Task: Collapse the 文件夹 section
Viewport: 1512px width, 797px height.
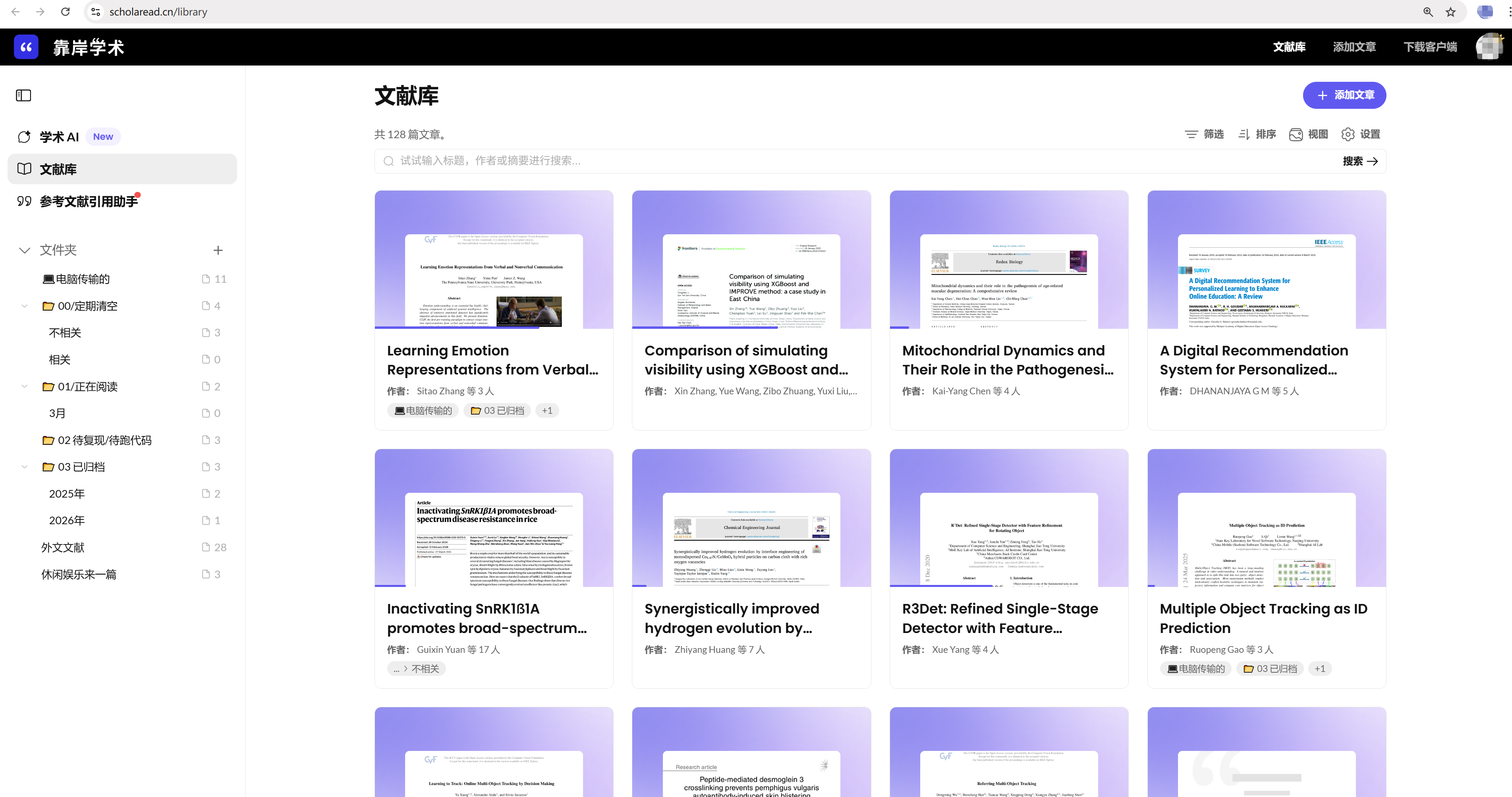Action: [24, 251]
